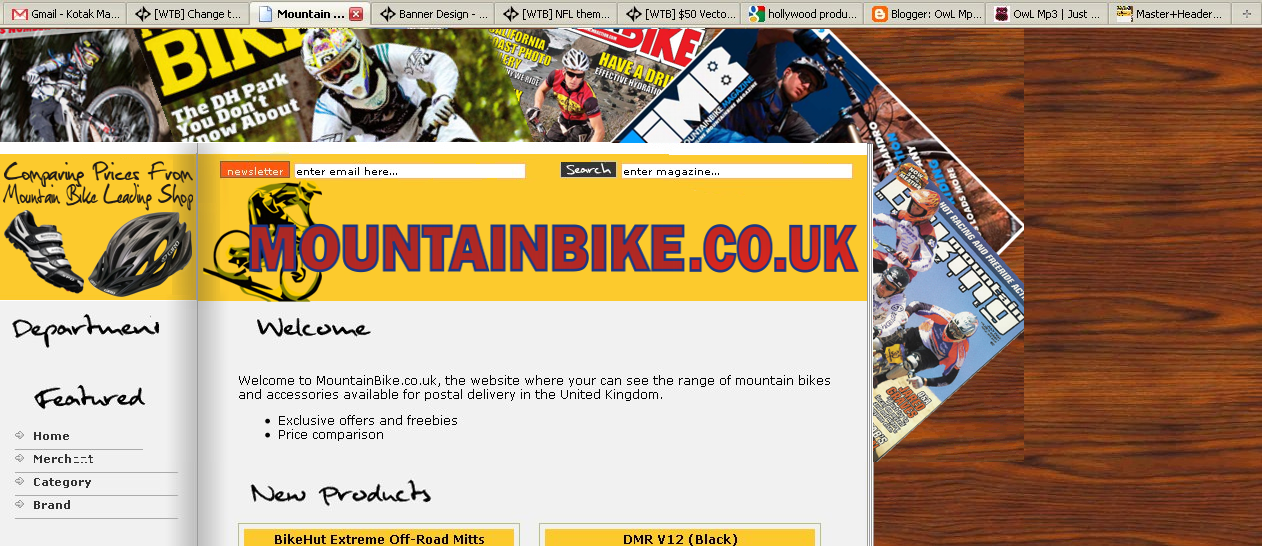Open the Merchant sidebar link

[x=63, y=459]
